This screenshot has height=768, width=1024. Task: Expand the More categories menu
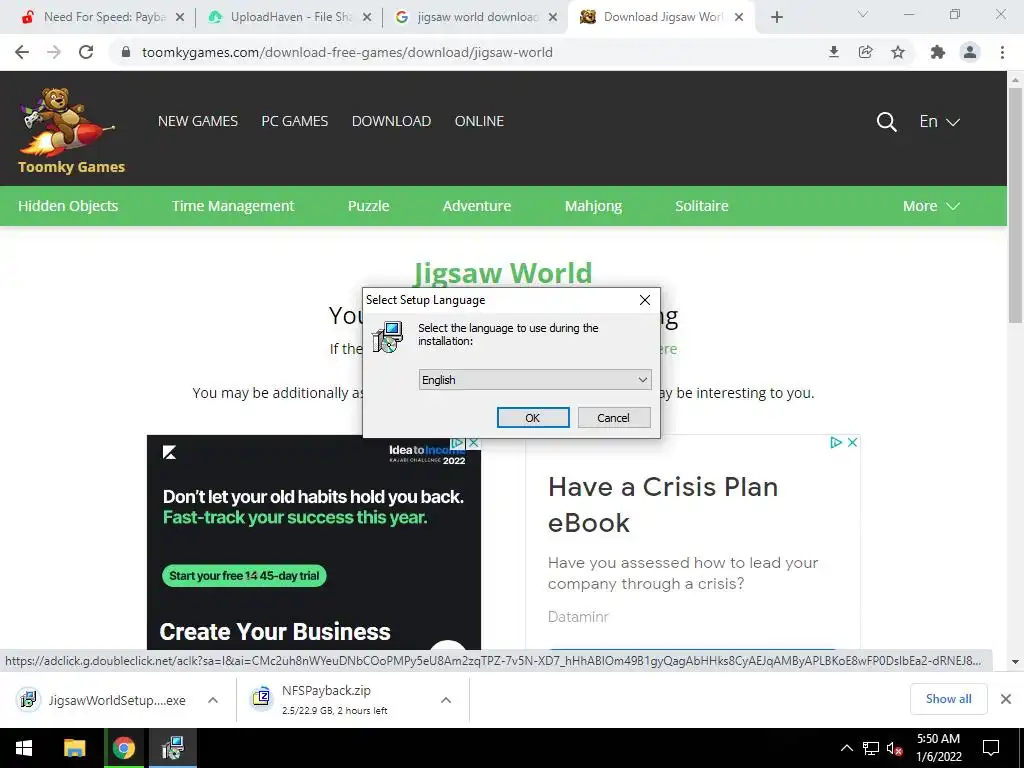pos(931,206)
